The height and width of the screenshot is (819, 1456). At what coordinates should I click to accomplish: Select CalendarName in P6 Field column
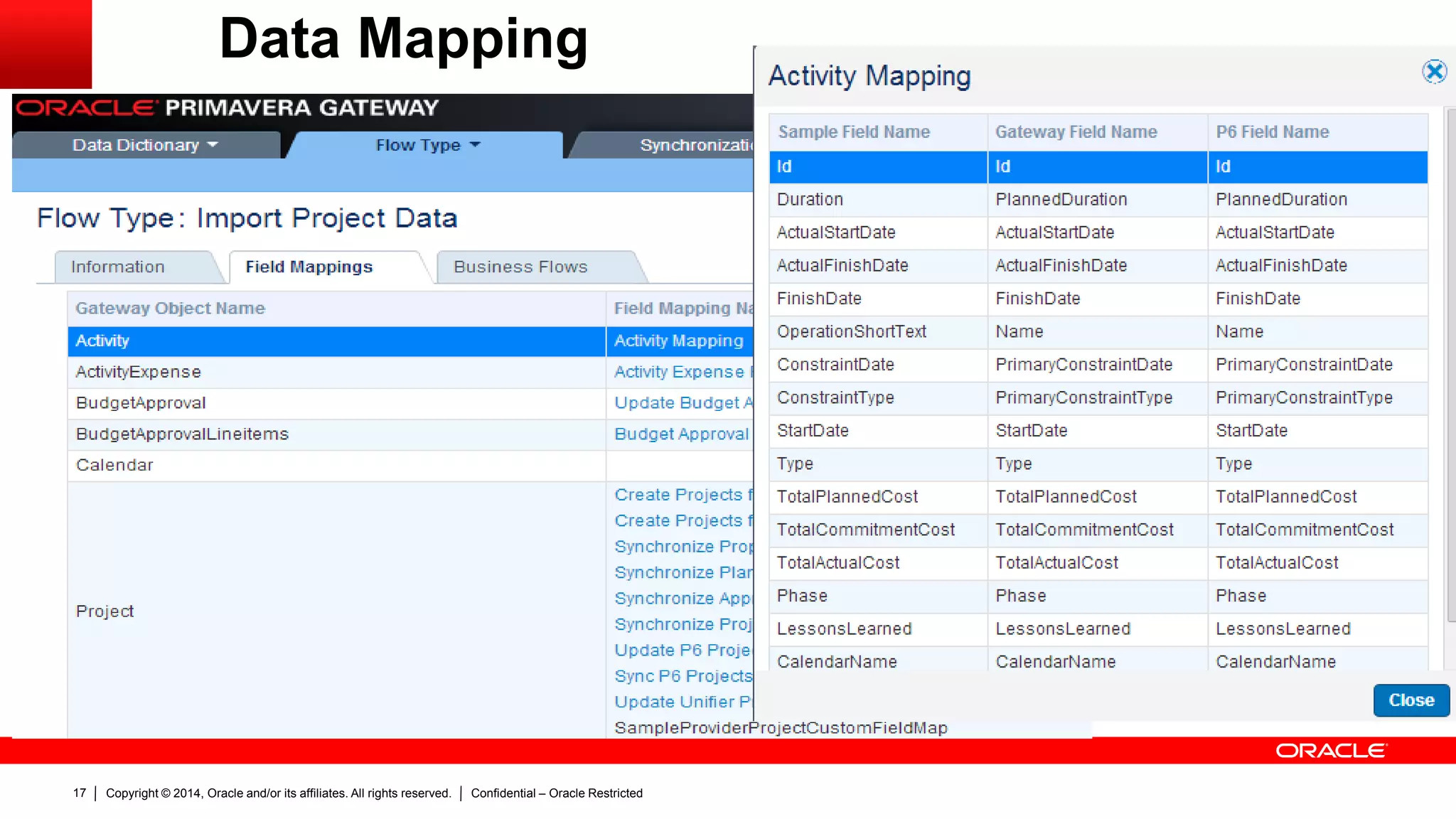coord(1318,660)
